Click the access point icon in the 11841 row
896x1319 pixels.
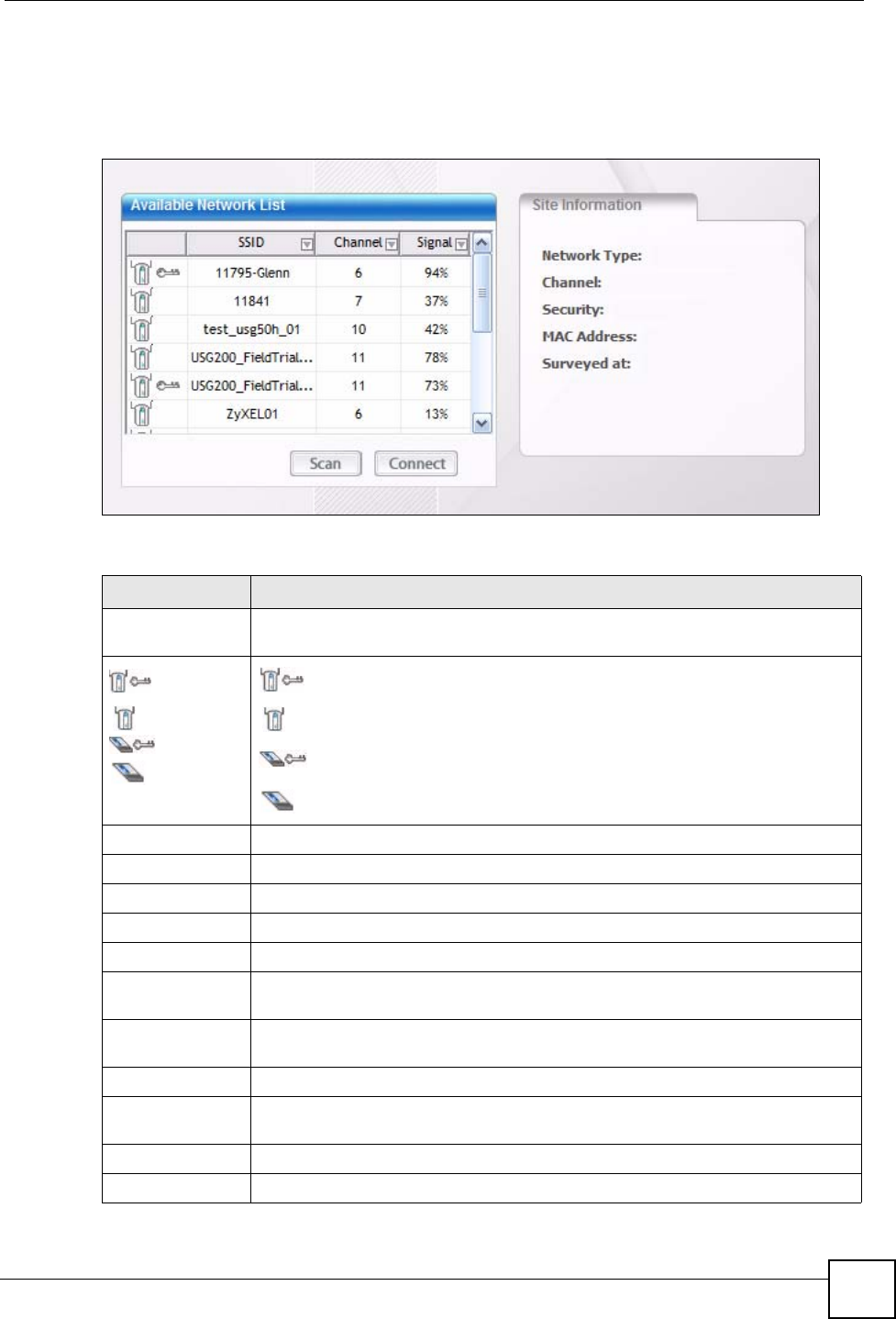coord(140,301)
